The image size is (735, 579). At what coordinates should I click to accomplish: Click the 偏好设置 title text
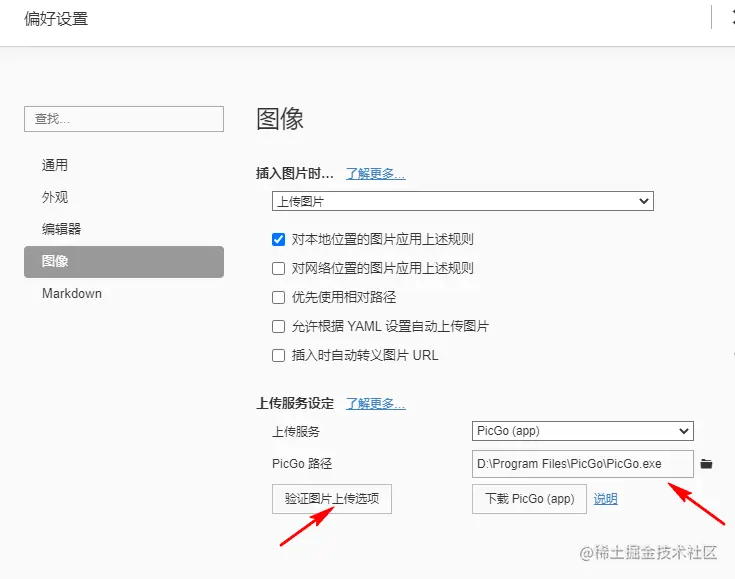56,19
